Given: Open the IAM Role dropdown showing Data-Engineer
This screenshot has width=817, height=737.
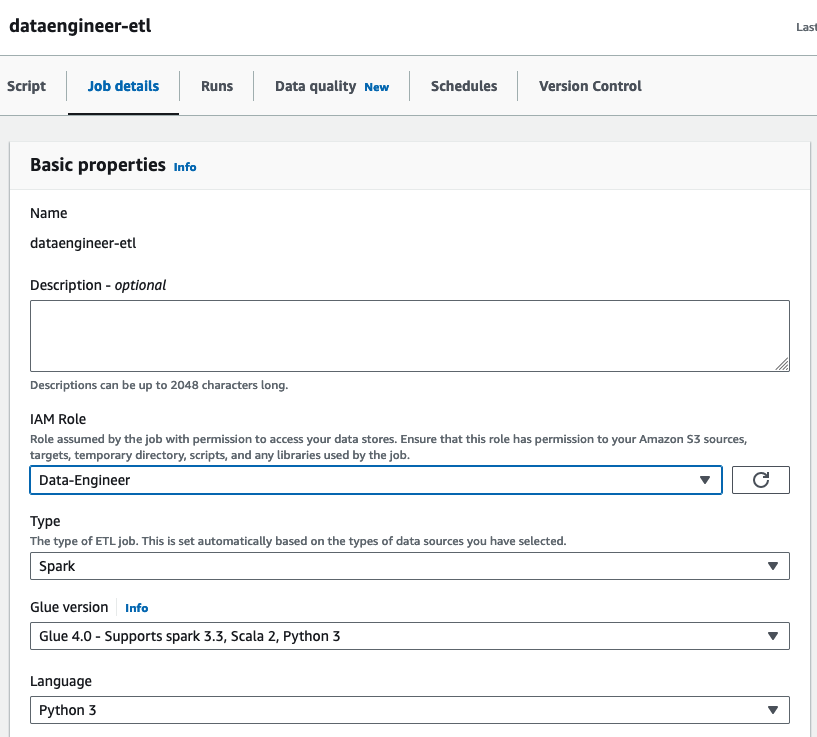Looking at the screenshot, I should [375, 480].
